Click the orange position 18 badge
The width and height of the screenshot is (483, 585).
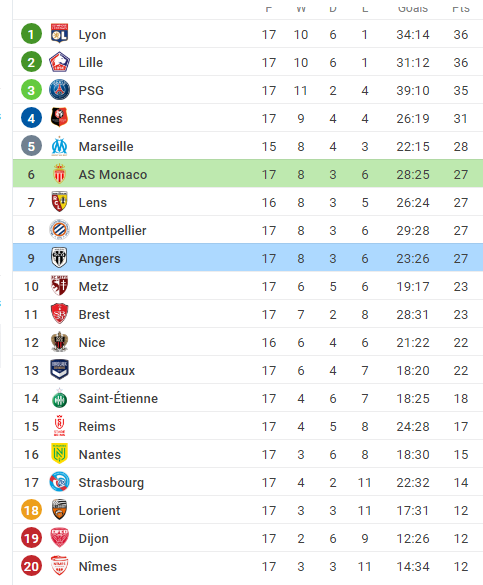(31, 510)
